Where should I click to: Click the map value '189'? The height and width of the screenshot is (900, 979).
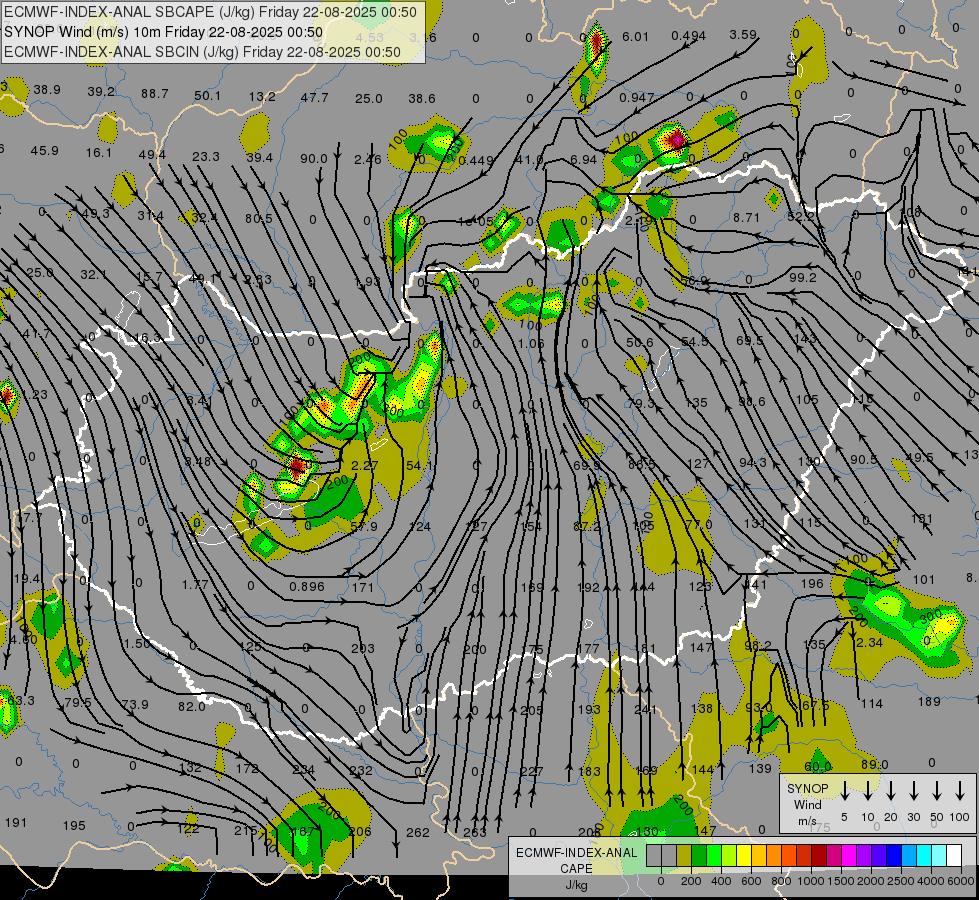coord(929,701)
